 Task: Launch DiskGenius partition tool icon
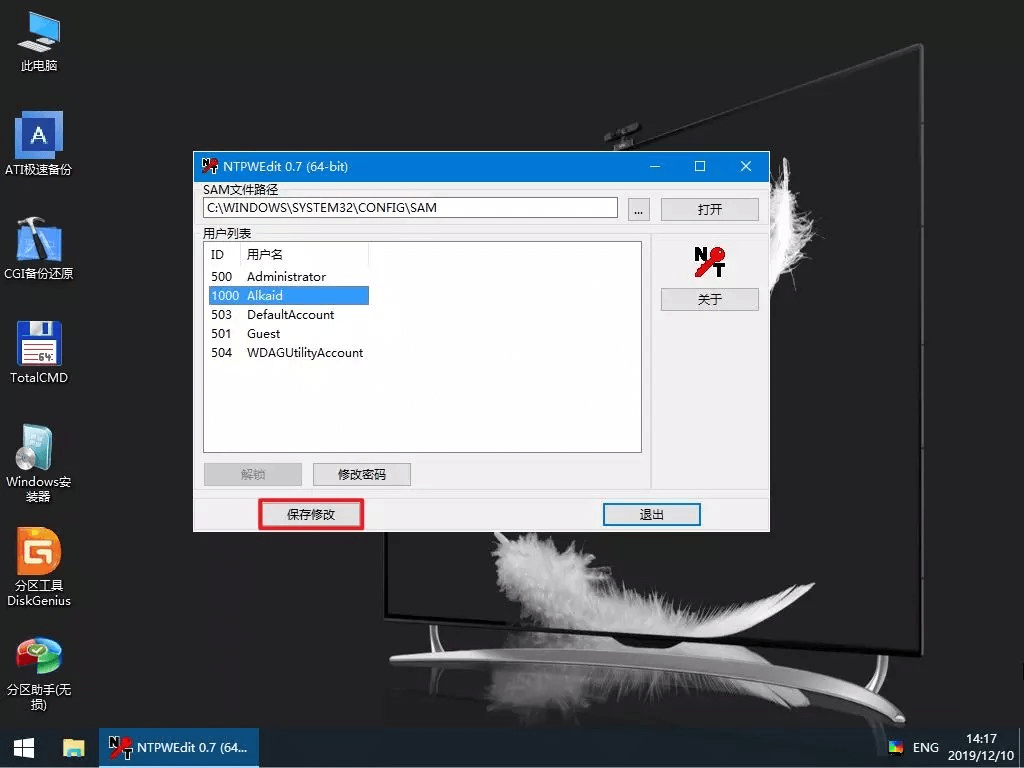38,552
